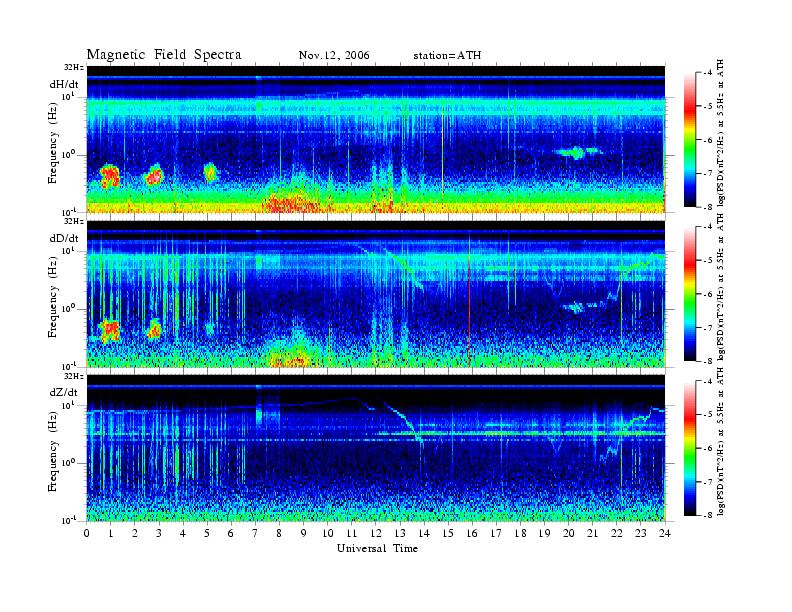Click the -6 tick on the dH/dt color scale
Screen dimensions: 792x612
(x=707, y=140)
